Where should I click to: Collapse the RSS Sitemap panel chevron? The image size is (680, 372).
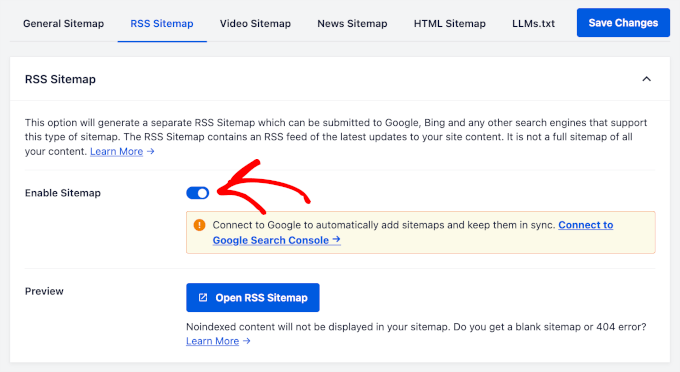click(646, 79)
